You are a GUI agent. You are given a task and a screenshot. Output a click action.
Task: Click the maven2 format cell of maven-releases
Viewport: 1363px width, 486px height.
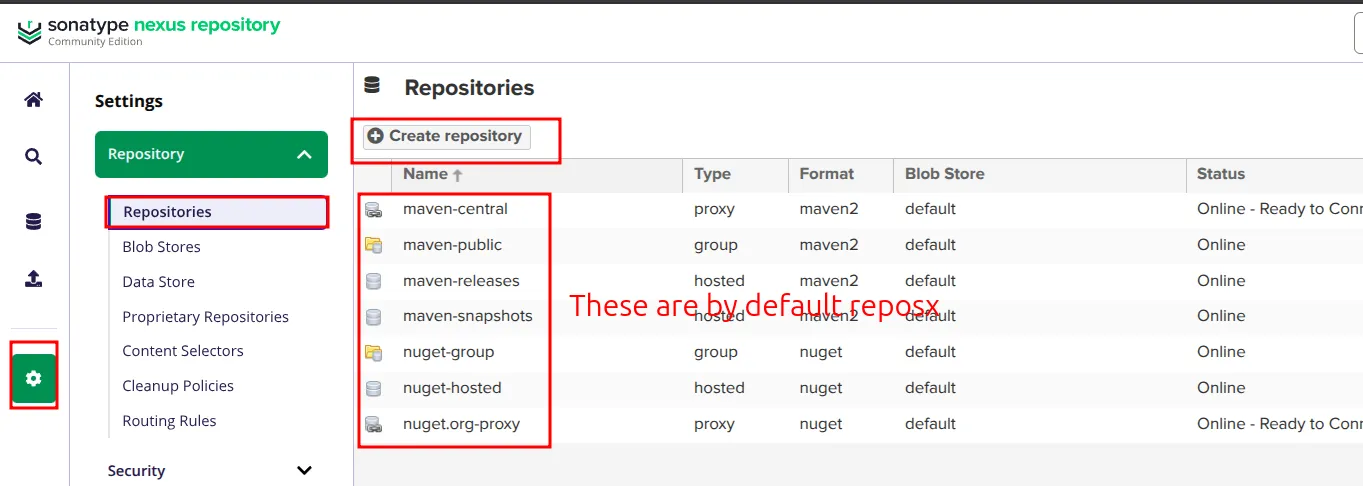(x=829, y=281)
